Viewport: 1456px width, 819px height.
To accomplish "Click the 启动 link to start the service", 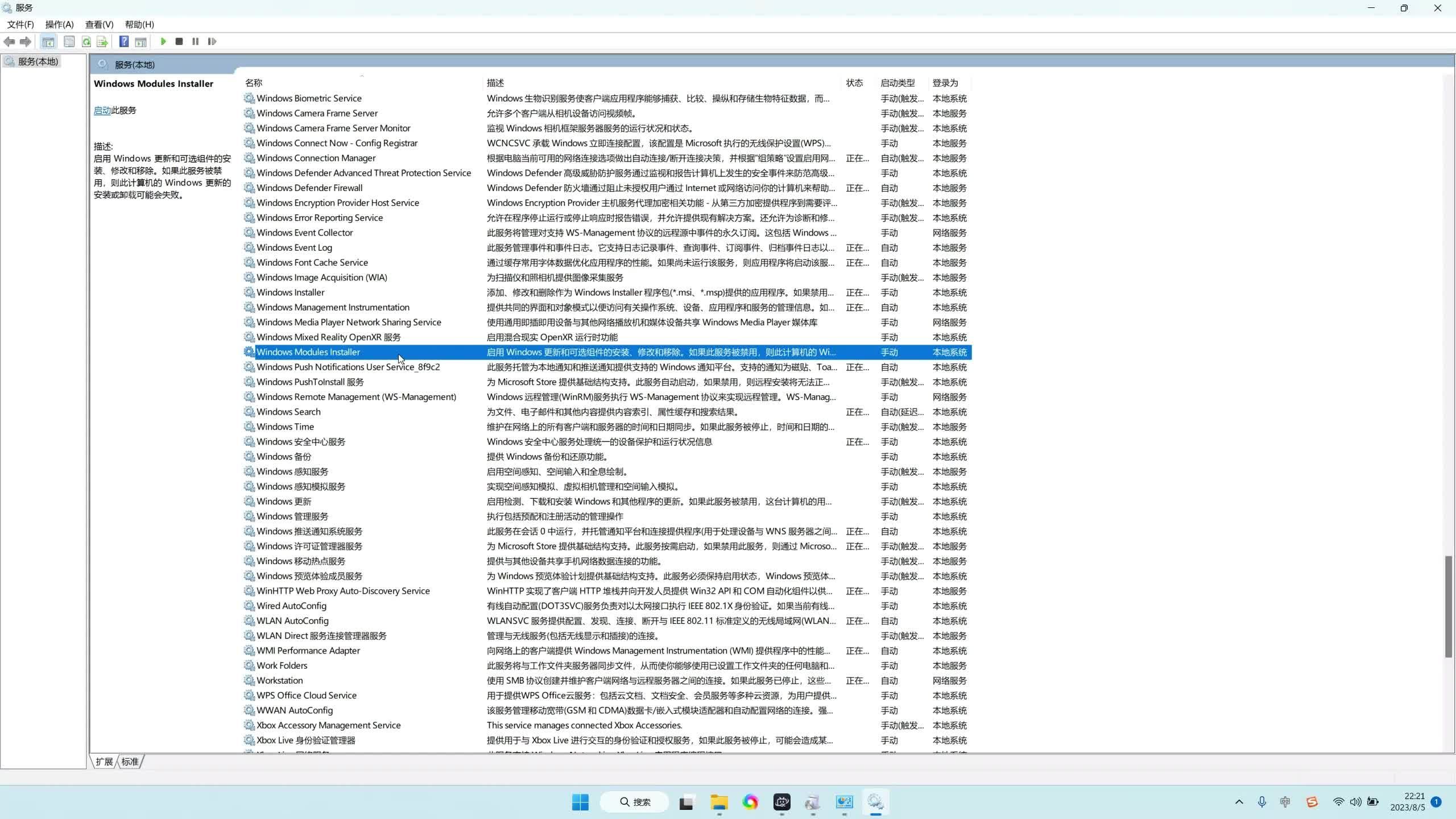I will 102,110.
